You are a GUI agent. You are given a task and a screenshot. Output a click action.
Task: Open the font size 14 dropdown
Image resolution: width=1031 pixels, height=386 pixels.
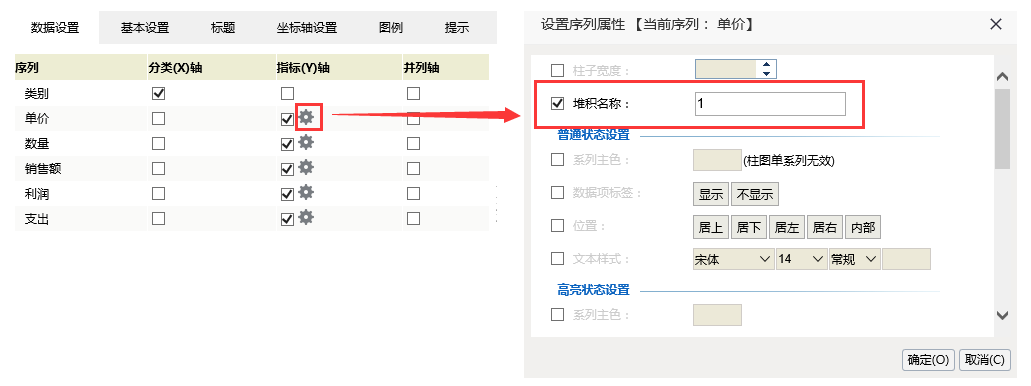click(801, 259)
